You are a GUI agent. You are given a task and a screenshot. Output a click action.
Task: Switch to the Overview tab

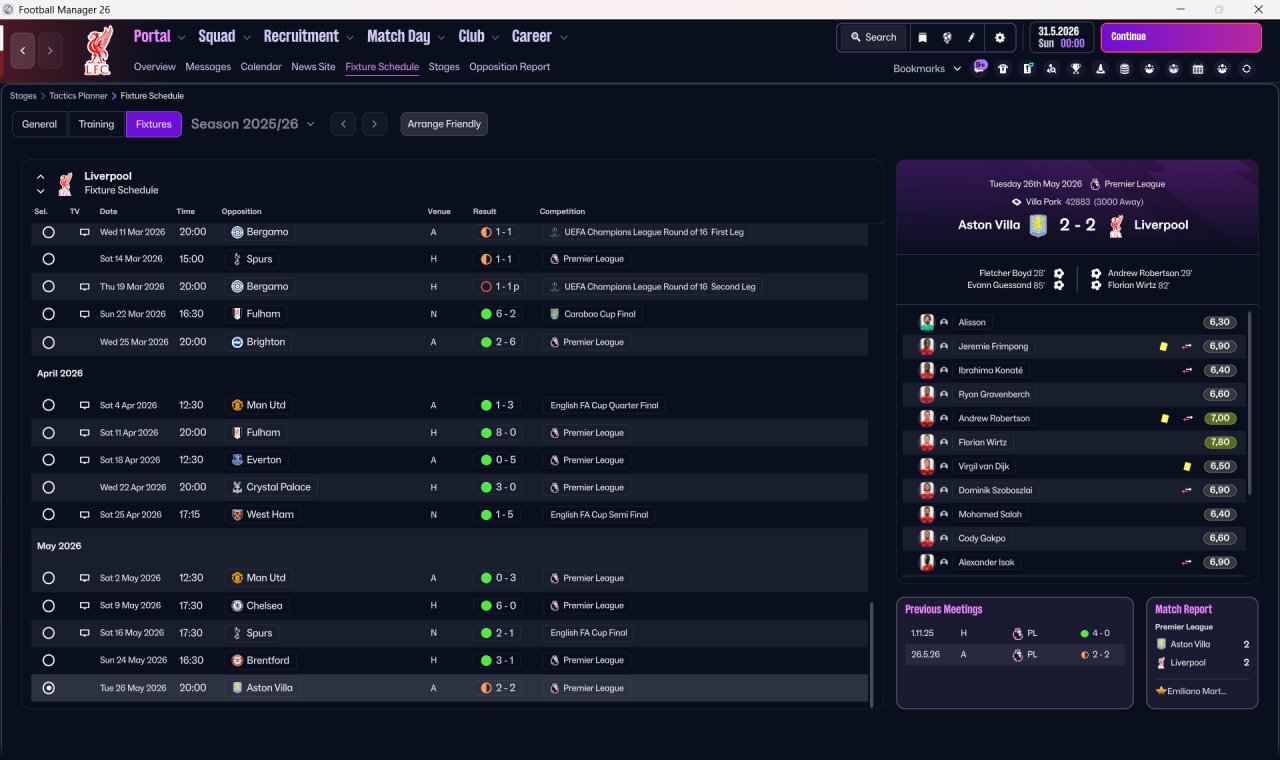pyautogui.click(x=155, y=67)
